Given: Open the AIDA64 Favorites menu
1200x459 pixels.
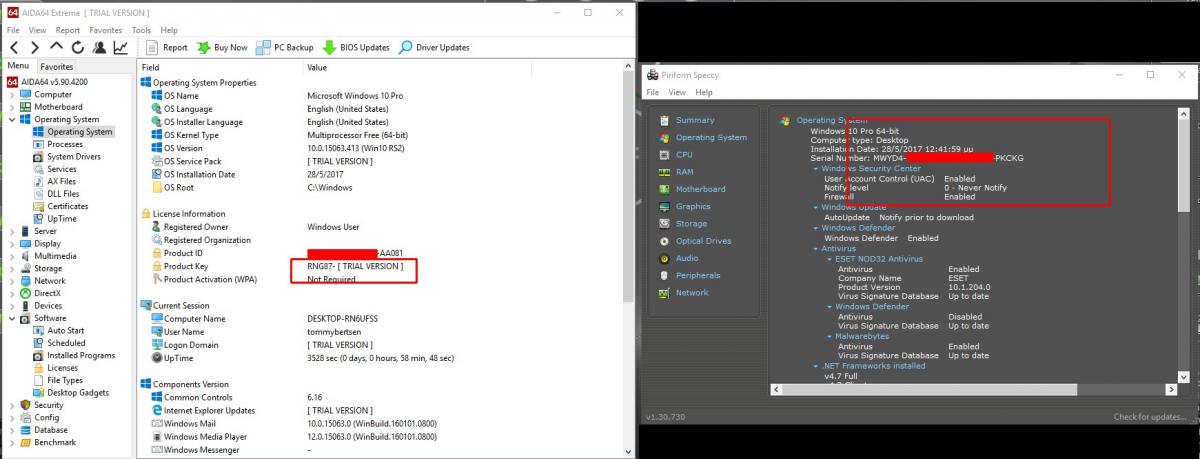Looking at the screenshot, I should [x=105, y=31].
